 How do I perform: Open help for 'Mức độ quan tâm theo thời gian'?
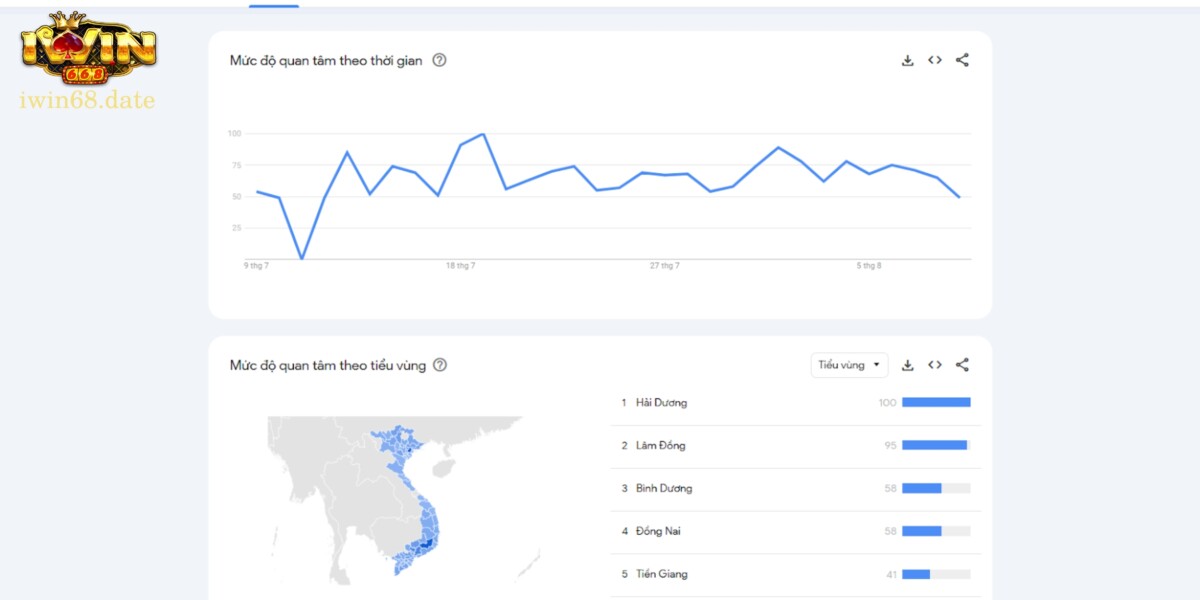pos(439,60)
